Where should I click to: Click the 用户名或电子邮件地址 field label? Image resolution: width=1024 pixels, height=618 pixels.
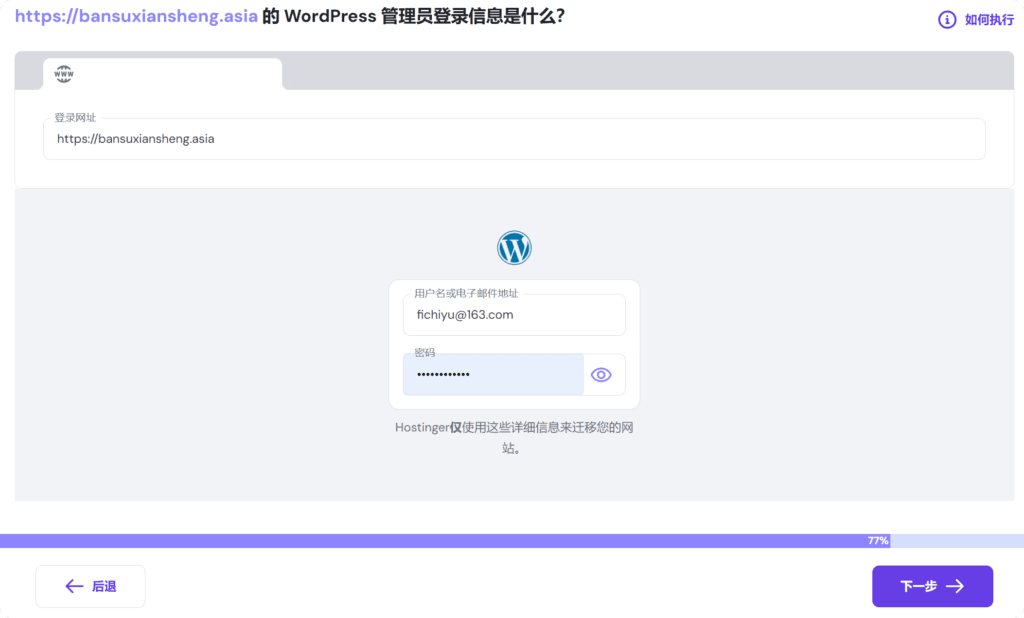coord(466,294)
